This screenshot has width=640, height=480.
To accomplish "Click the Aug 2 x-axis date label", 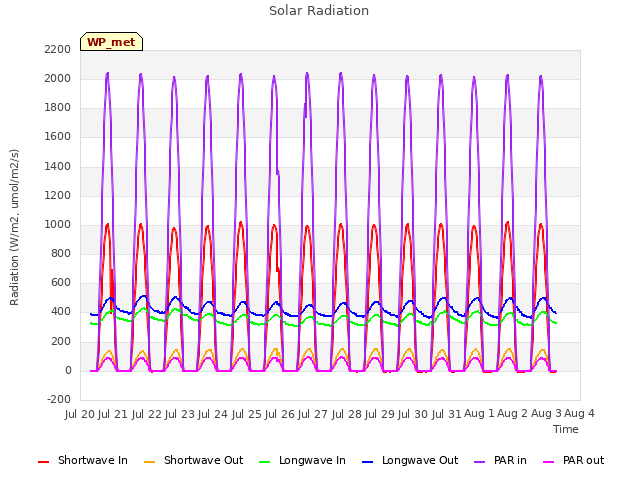I will (x=513, y=414).
